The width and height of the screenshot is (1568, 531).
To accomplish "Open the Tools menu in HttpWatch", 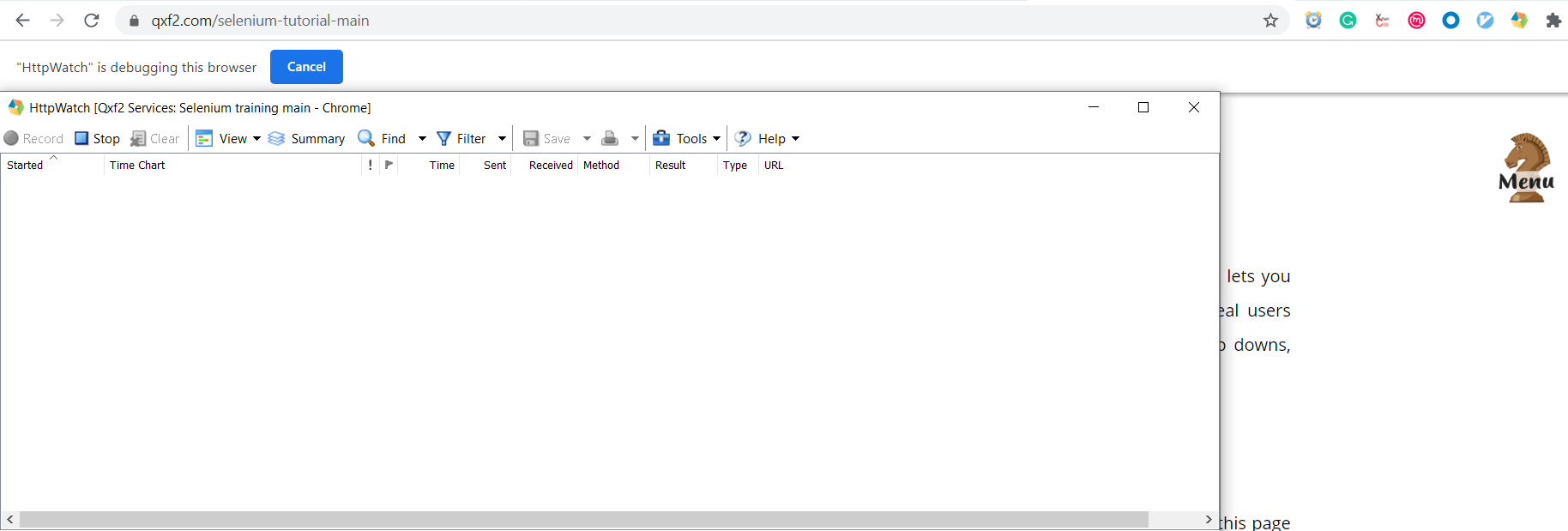I will pos(680,138).
